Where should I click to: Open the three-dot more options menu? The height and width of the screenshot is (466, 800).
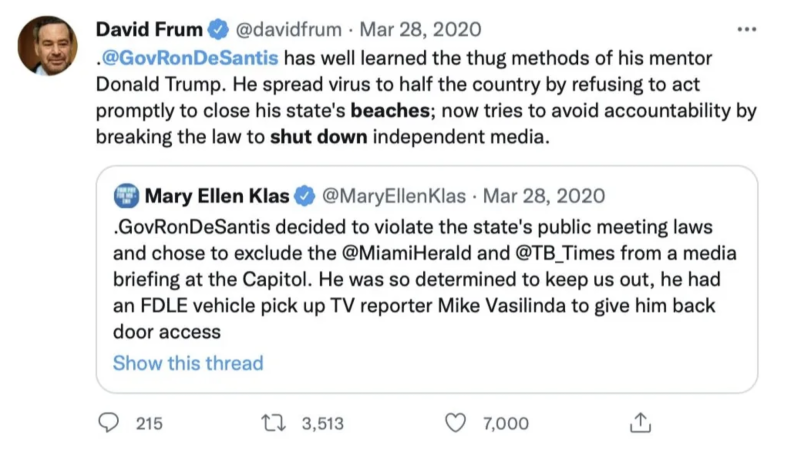point(746,29)
